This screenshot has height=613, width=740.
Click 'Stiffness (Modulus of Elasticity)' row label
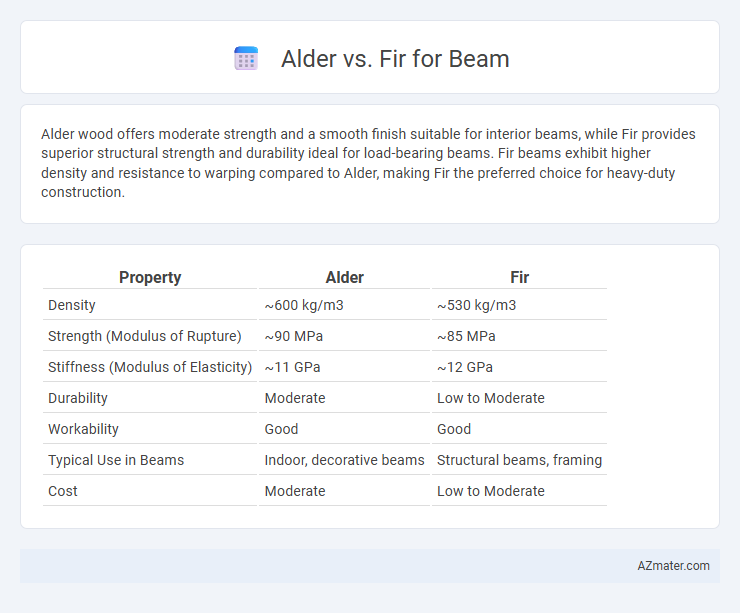(x=150, y=367)
